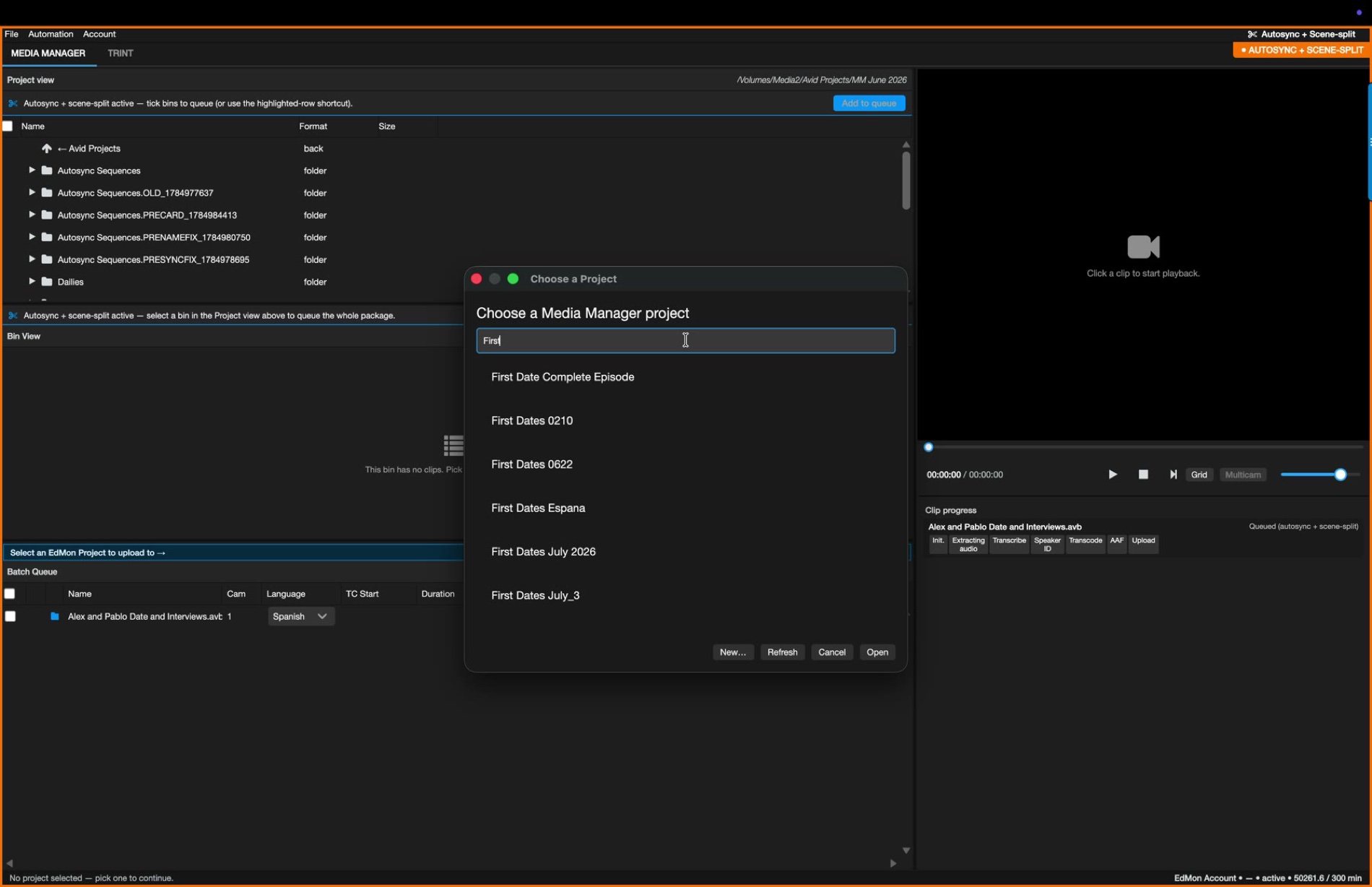Click the scissors icon in top-right Autosync label
Screen dimensions: 1372x887
[1252, 34]
